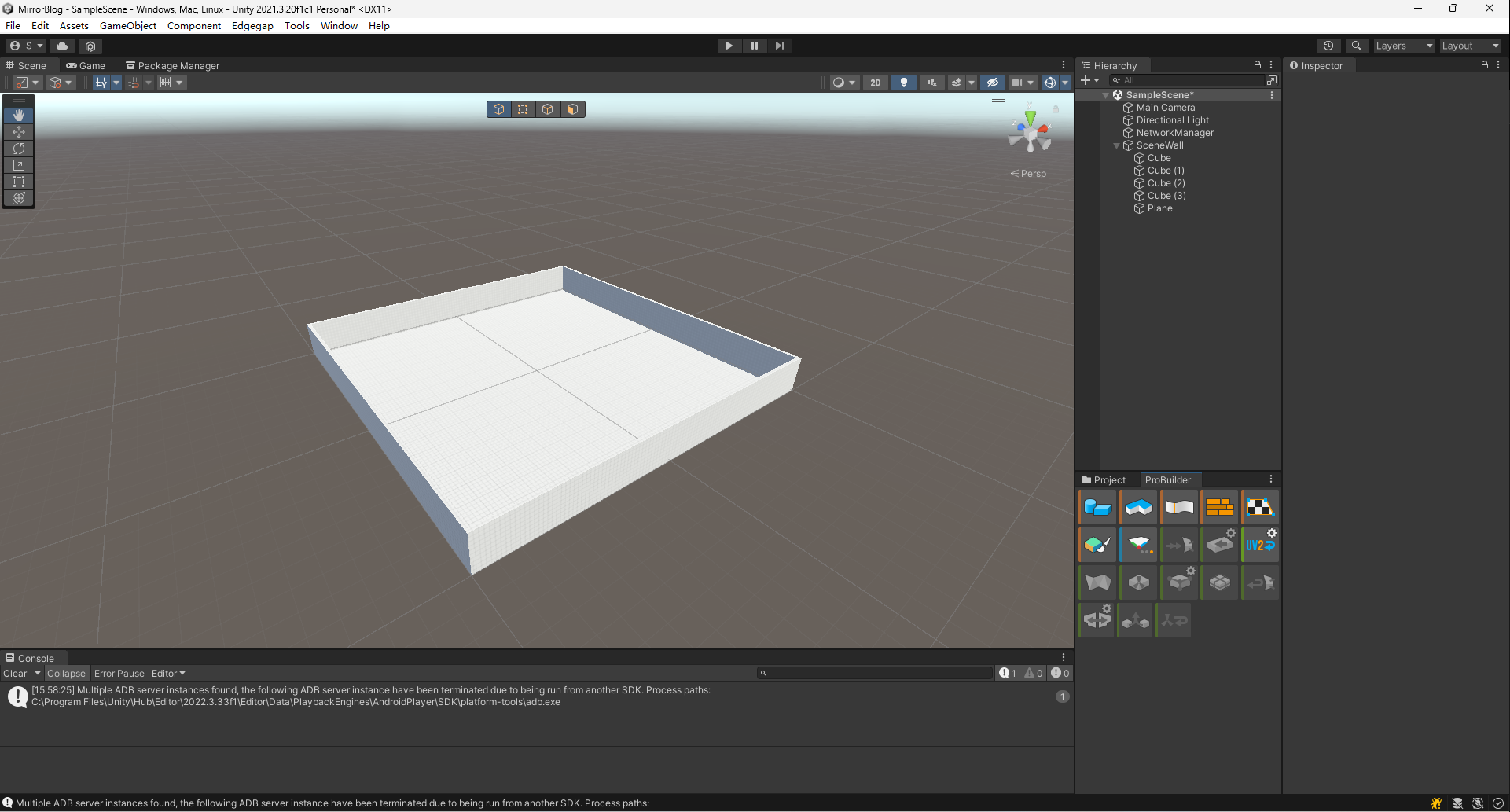Toggle scene skybox and effects

957,83
